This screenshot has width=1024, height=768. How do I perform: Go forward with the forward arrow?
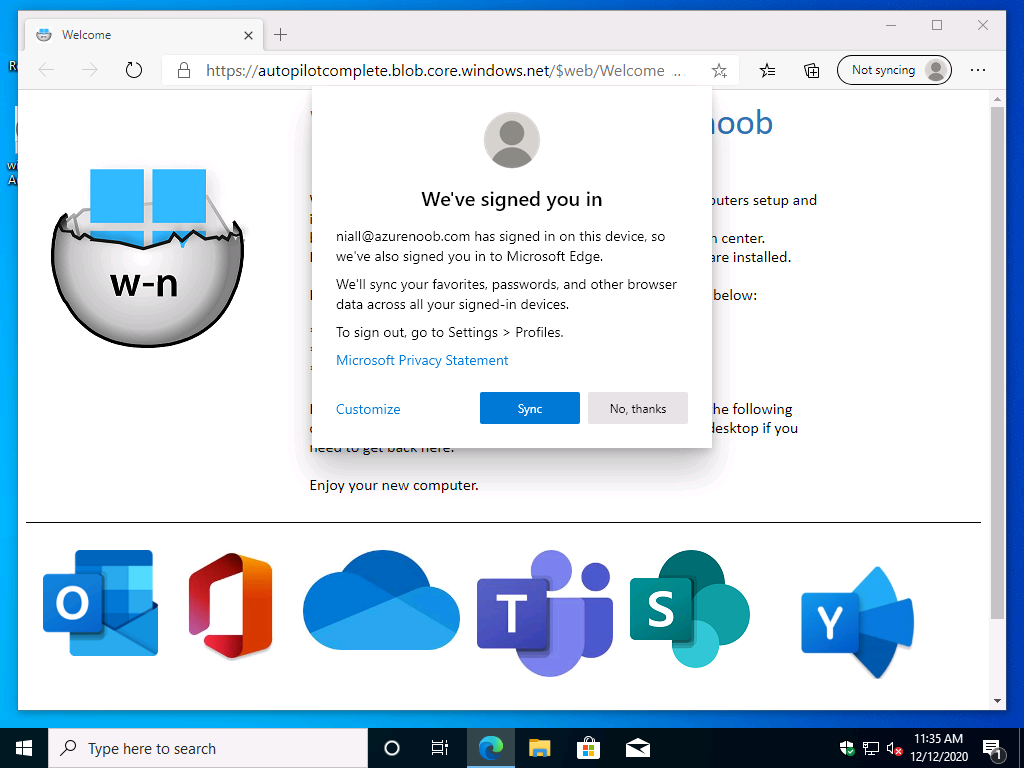(89, 70)
